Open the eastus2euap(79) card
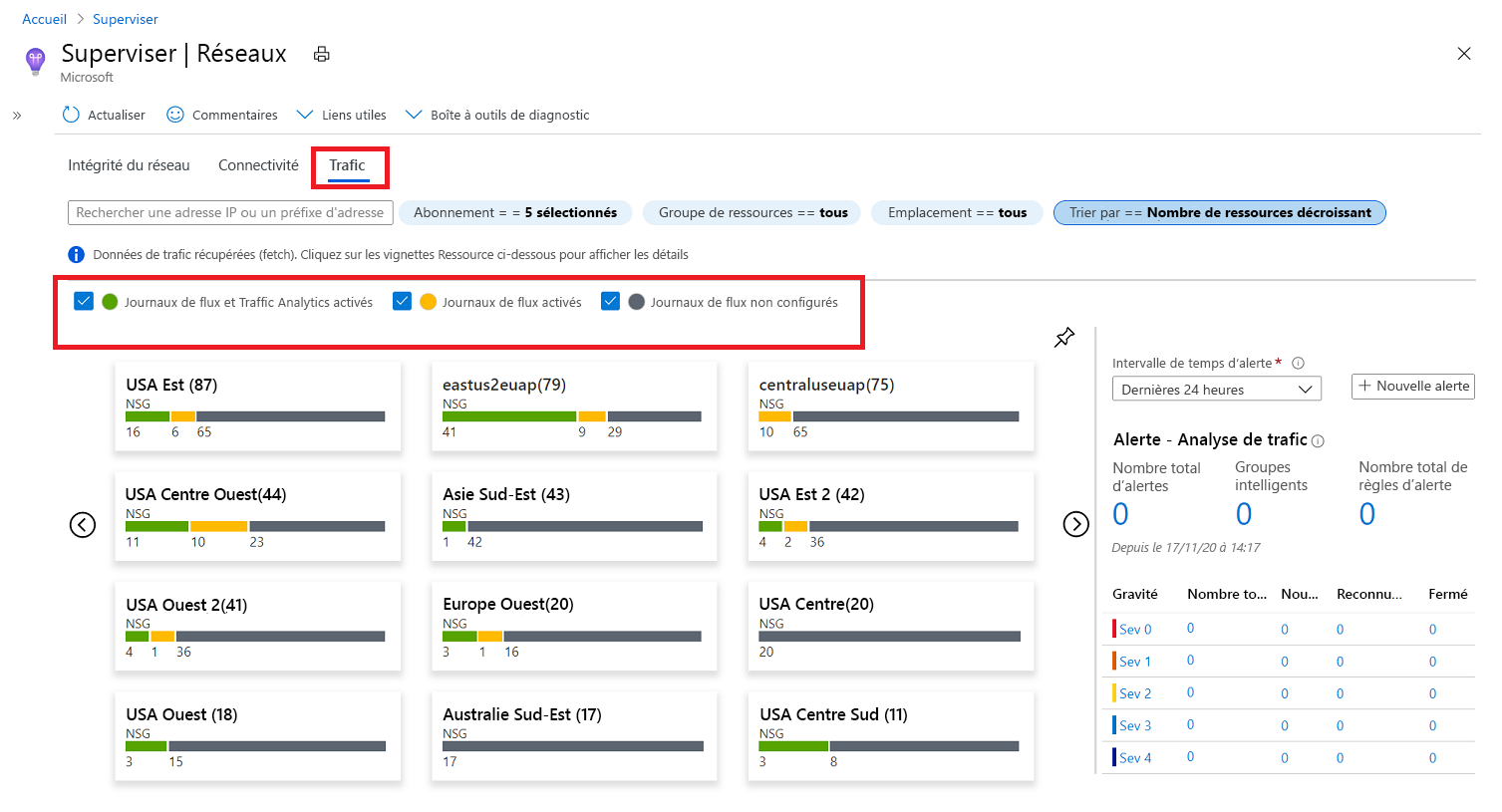Screen dimensions: 1502x812 (x=574, y=406)
